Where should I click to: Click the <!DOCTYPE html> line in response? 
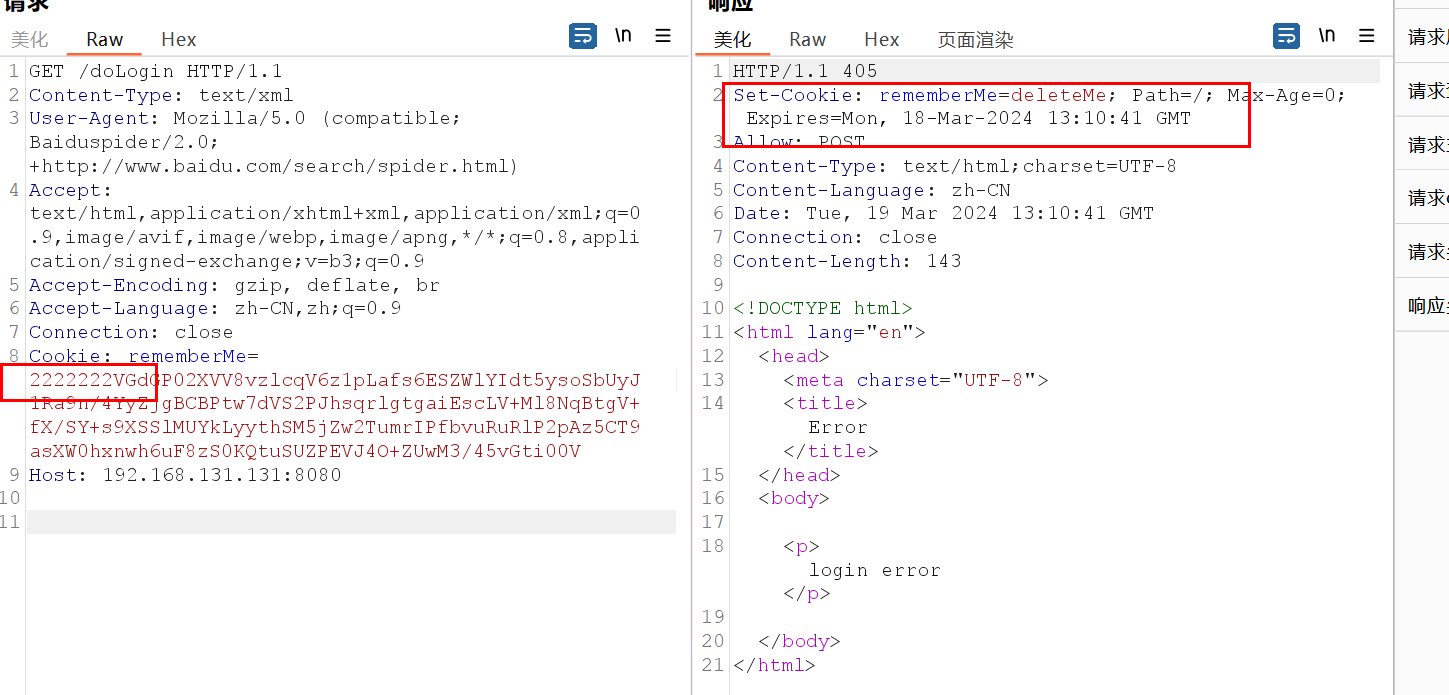823,309
